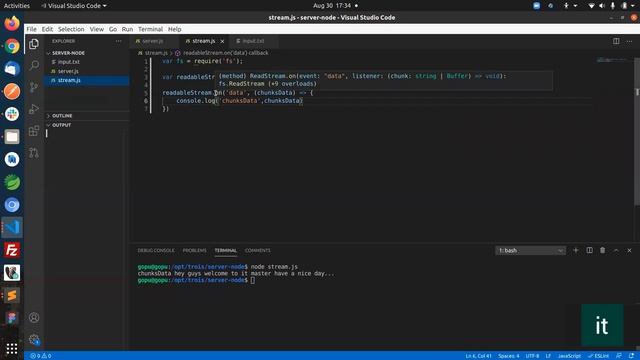Screen dimensions: 640x360
Task: Change LF end of line sequence
Action: (548, 356)
